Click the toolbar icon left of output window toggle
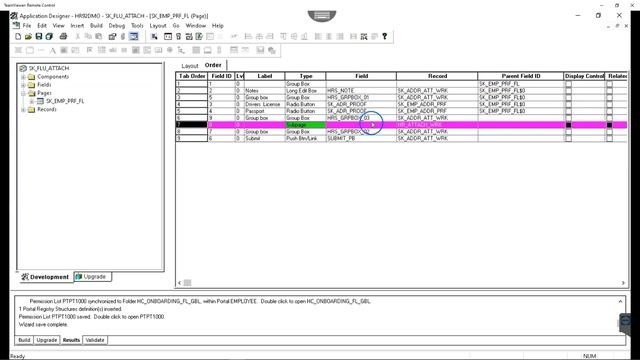This screenshot has width=640, height=360. (123, 37)
